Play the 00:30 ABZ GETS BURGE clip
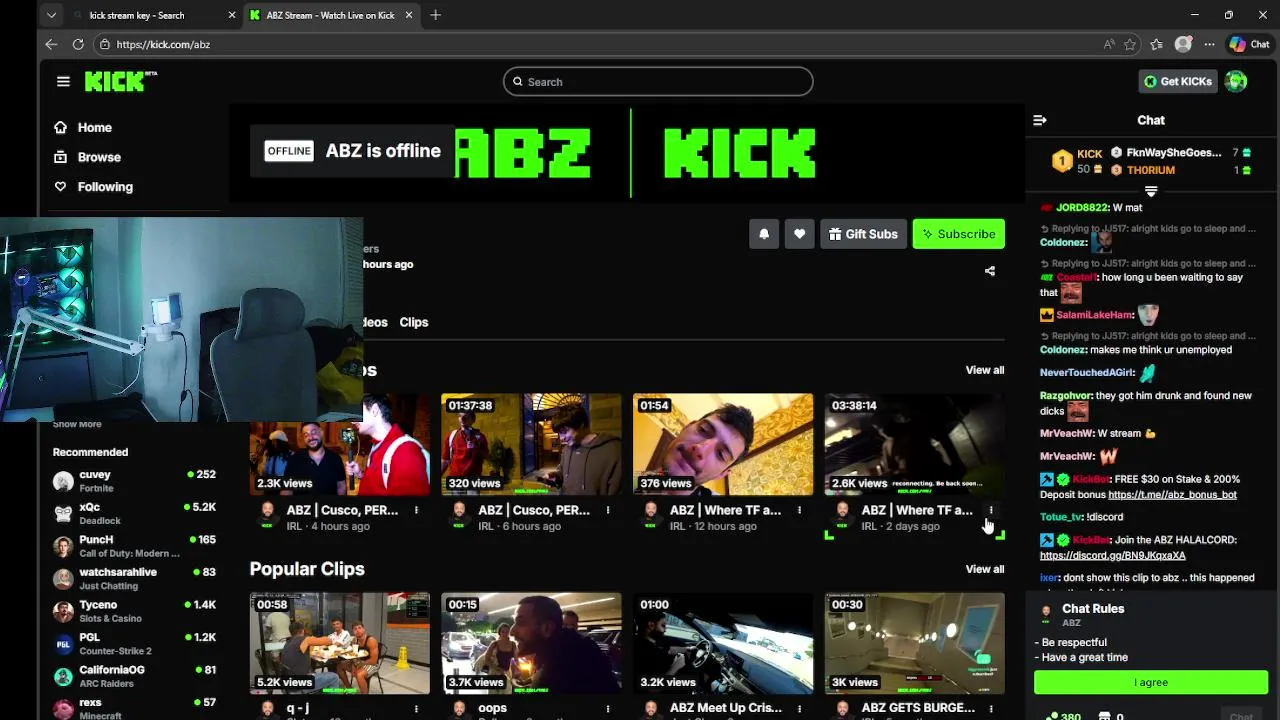The image size is (1280, 720). coord(915,643)
